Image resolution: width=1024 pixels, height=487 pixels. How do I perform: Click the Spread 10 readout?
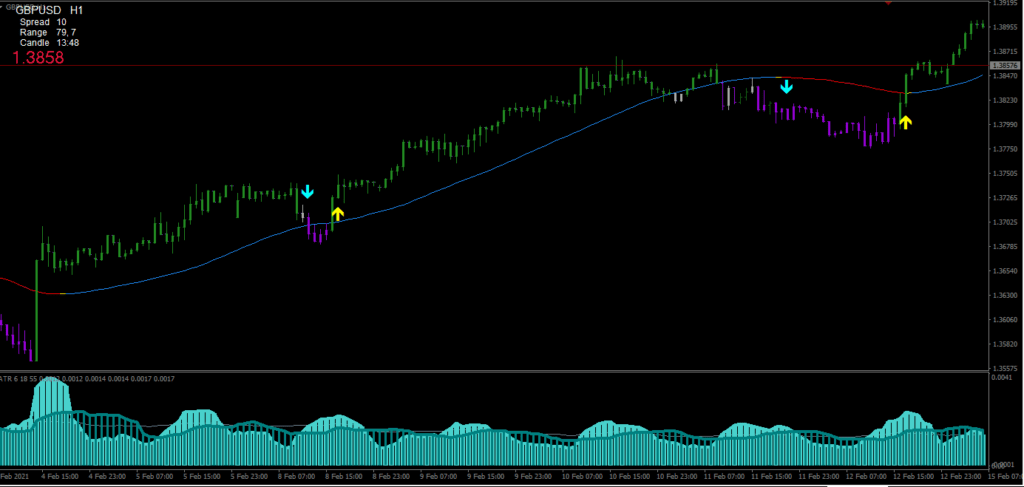click(43, 22)
